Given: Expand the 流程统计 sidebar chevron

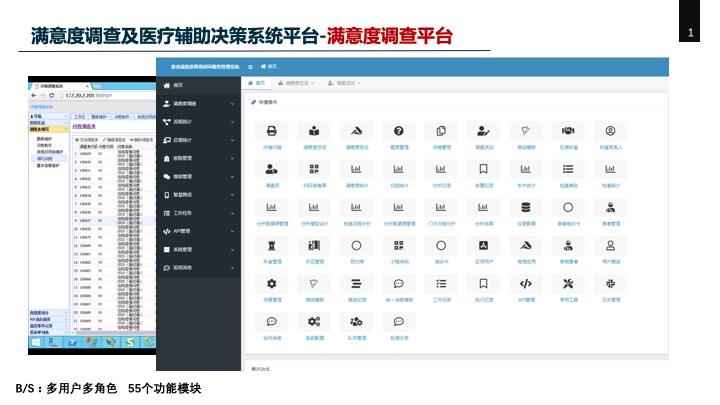Looking at the screenshot, I should [x=232, y=122].
